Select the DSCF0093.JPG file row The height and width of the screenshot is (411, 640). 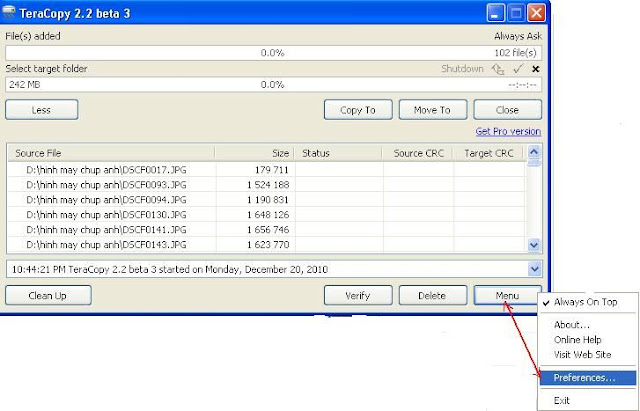coord(267,184)
